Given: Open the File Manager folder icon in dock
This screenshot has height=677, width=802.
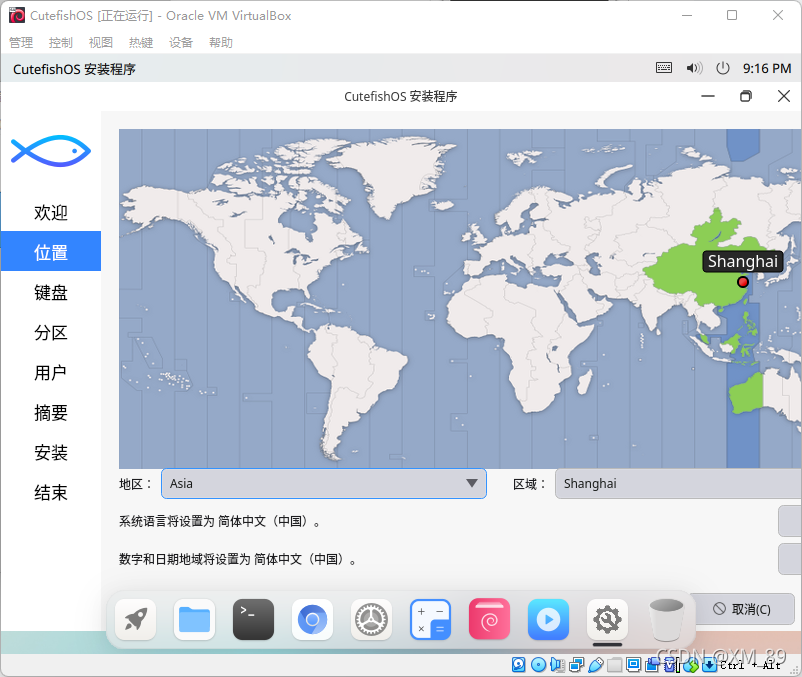Looking at the screenshot, I should [x=194, y=620].
